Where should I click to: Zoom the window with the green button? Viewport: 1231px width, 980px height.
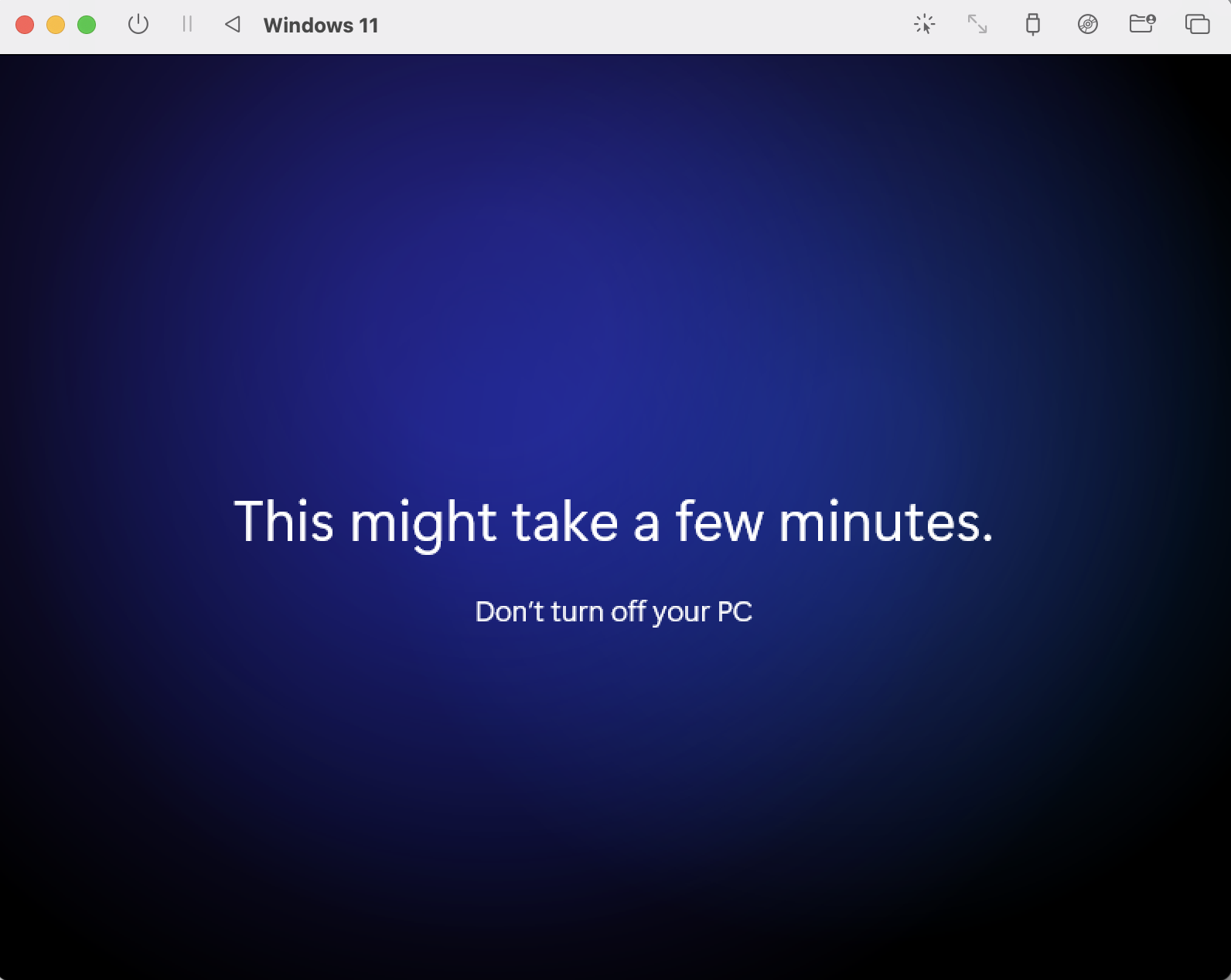tap(87, 25)
